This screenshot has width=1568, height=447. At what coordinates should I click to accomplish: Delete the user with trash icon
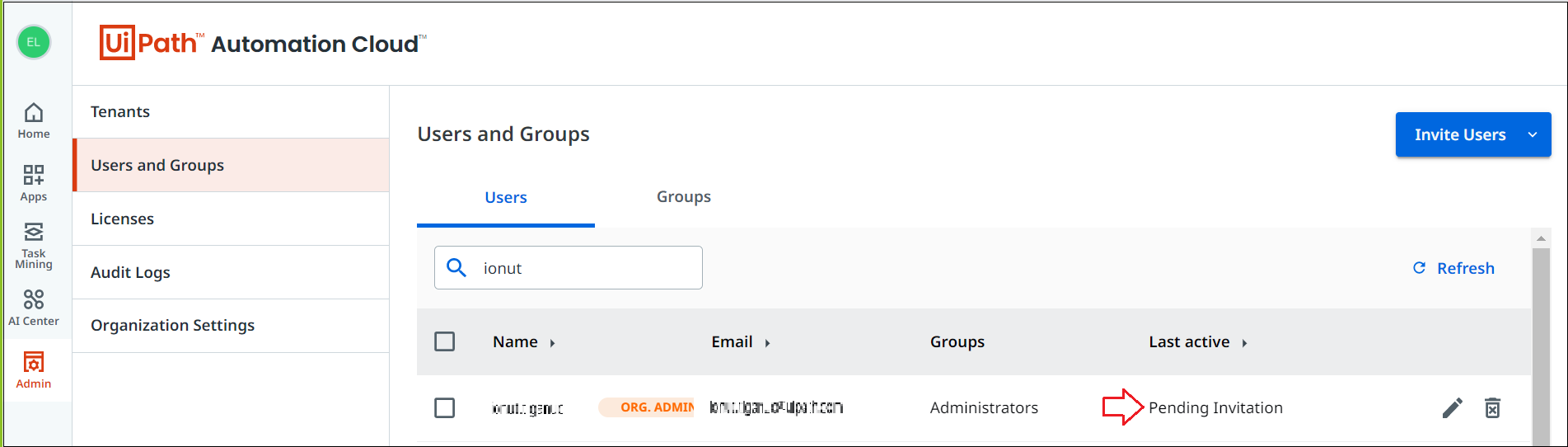(x=1492, y=407)
